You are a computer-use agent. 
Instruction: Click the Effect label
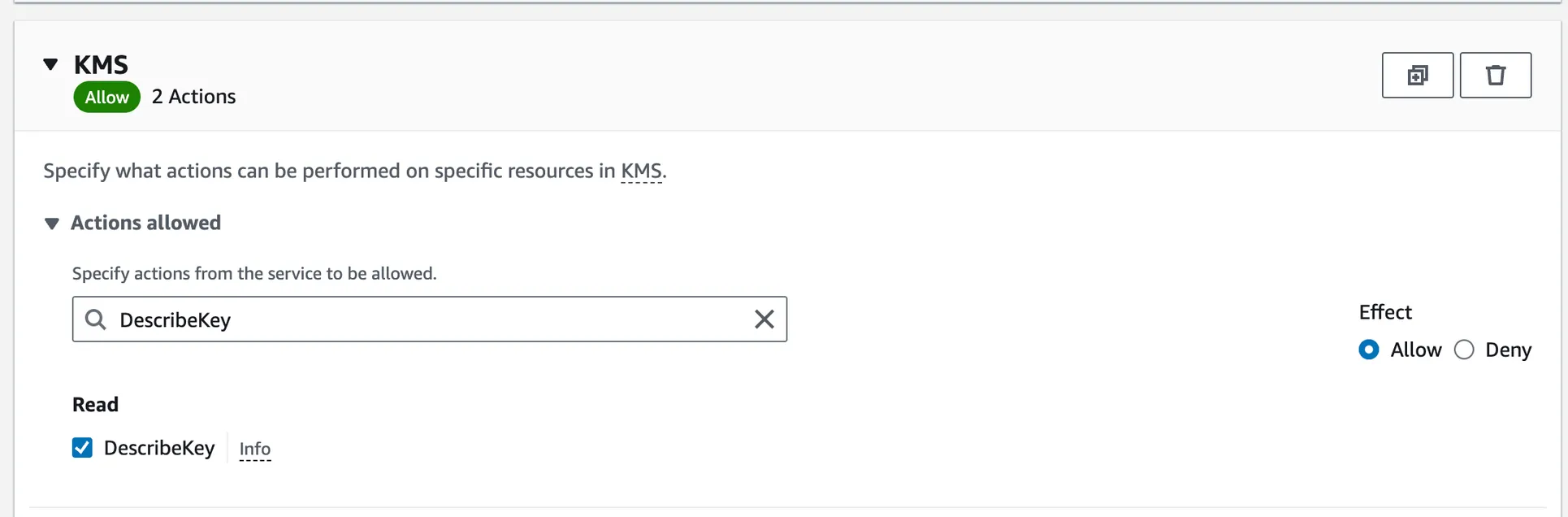[1385, 312]
